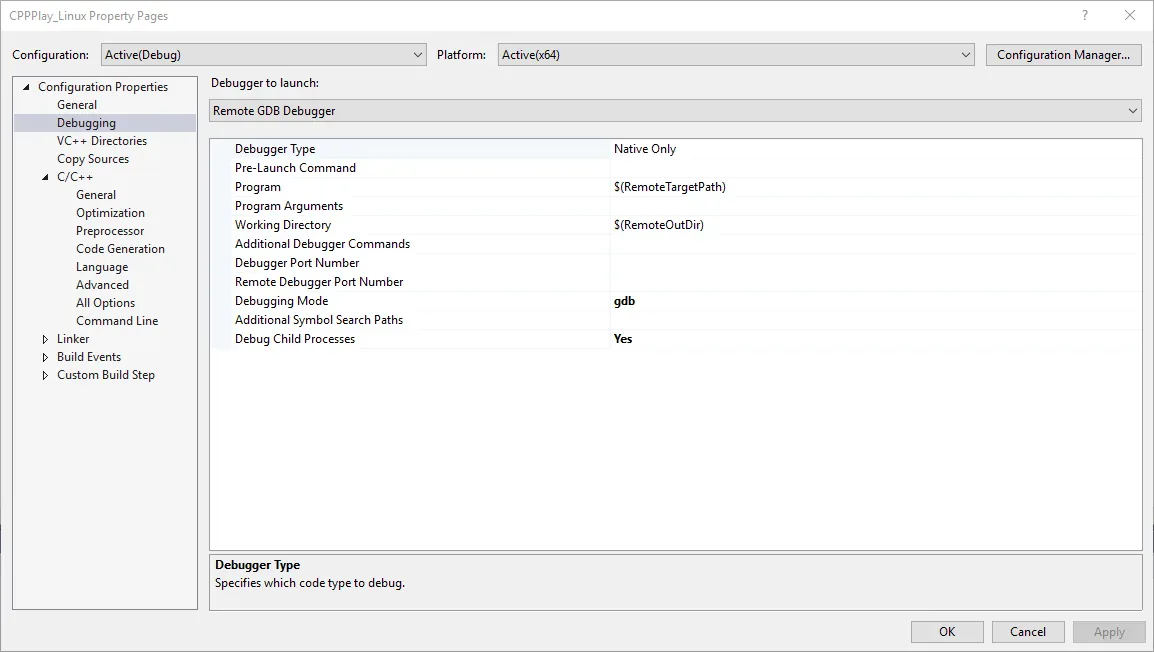
Task: Select the C/C++ tree label
Action: [x=75, y=177]
